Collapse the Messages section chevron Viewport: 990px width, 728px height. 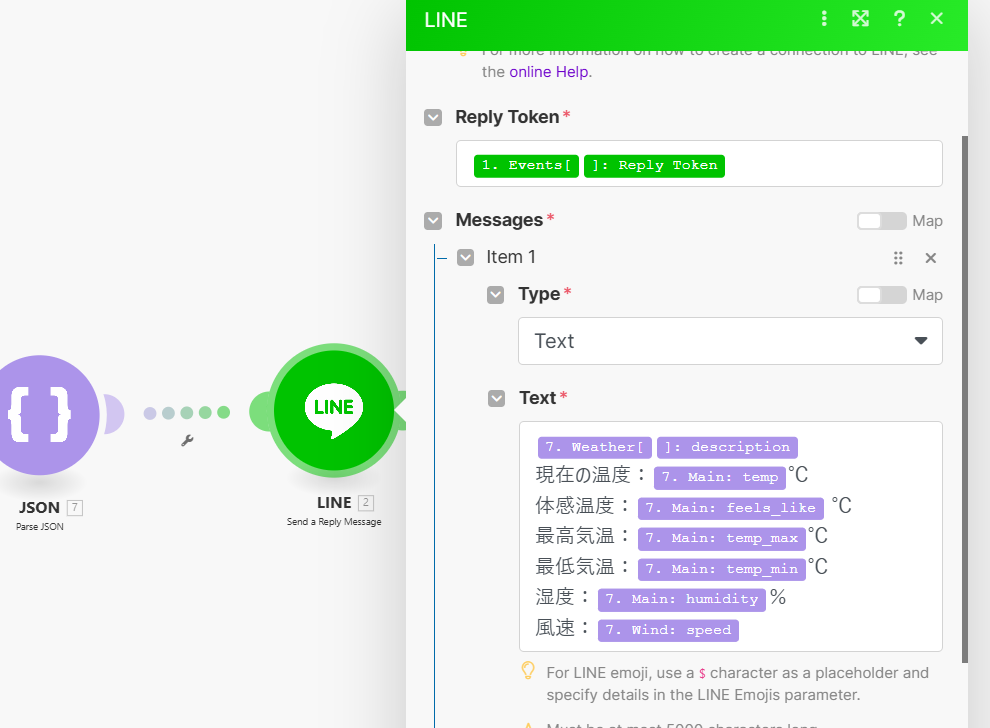click(433, 221)
